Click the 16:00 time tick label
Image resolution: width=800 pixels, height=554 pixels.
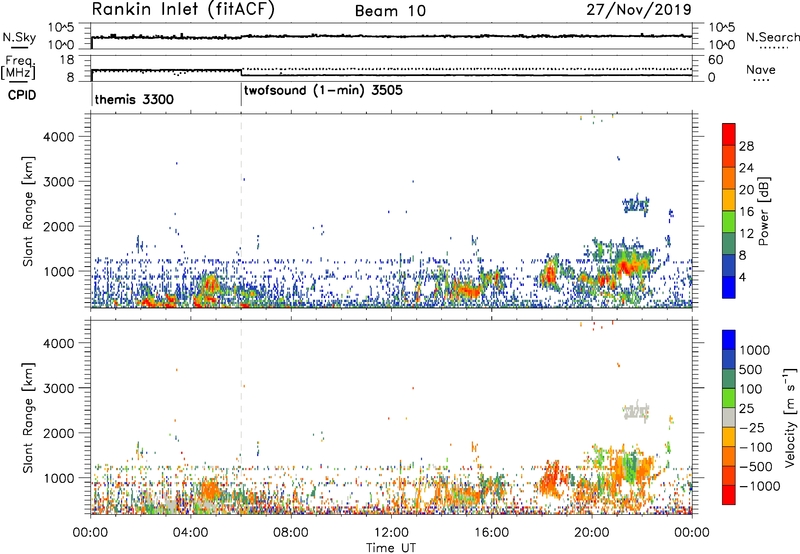(491, 533)
